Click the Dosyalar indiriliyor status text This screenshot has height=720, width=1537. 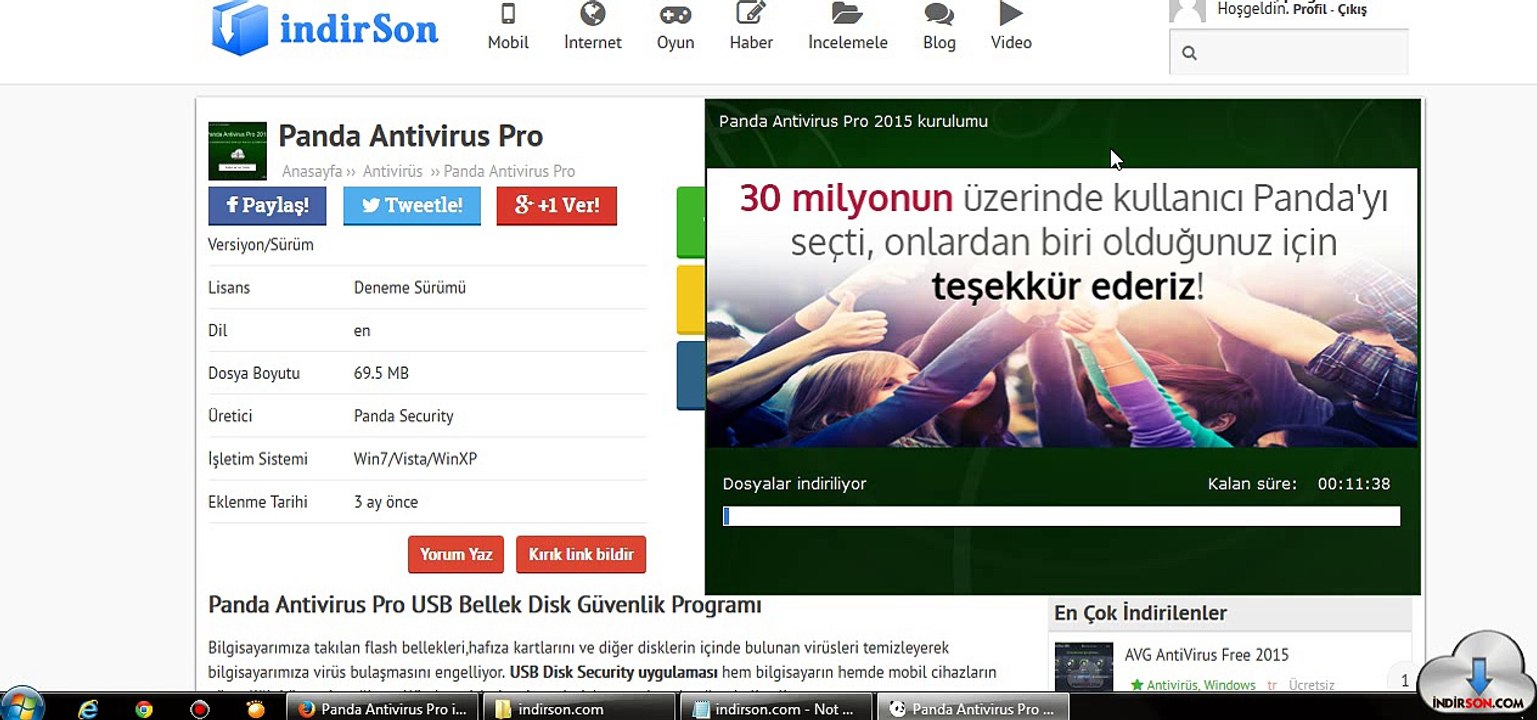tap(794, 484)
